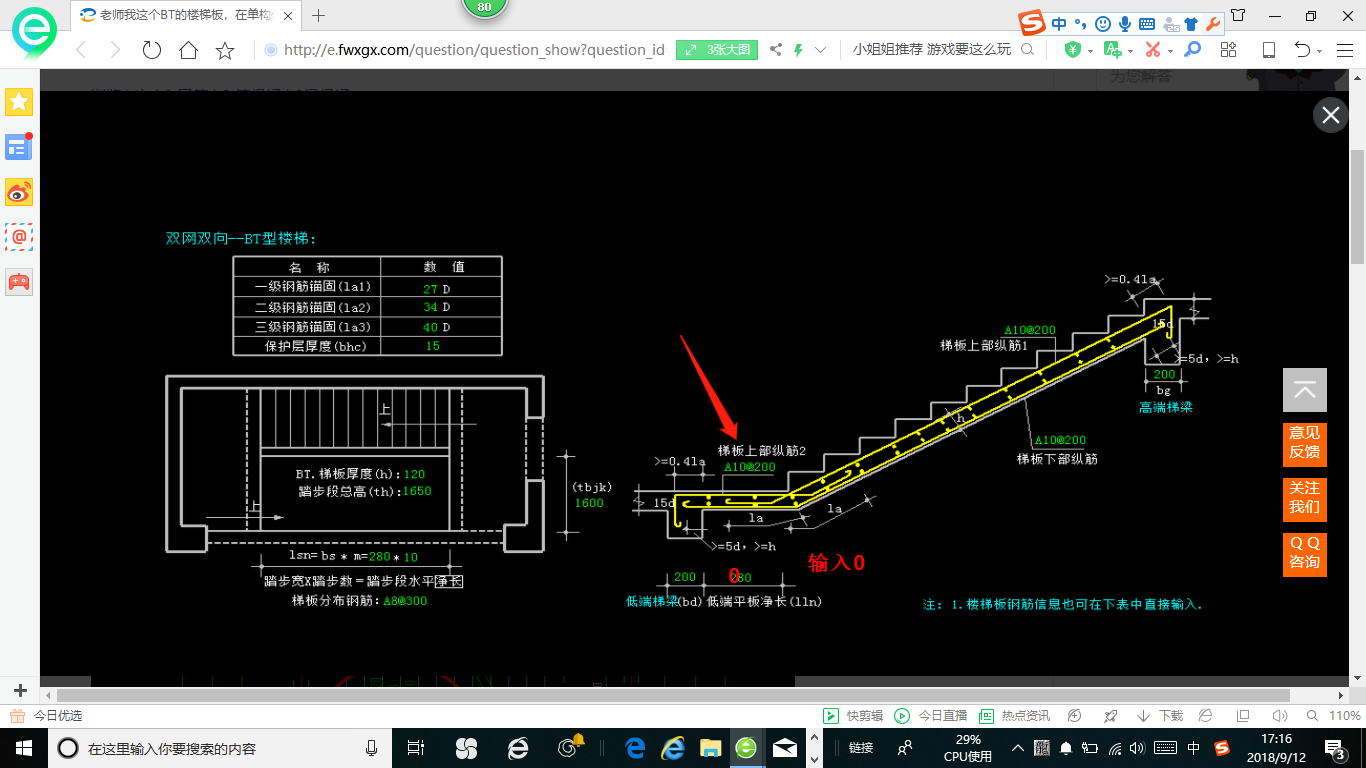Open Task View on the taskbar

(417, 748)
